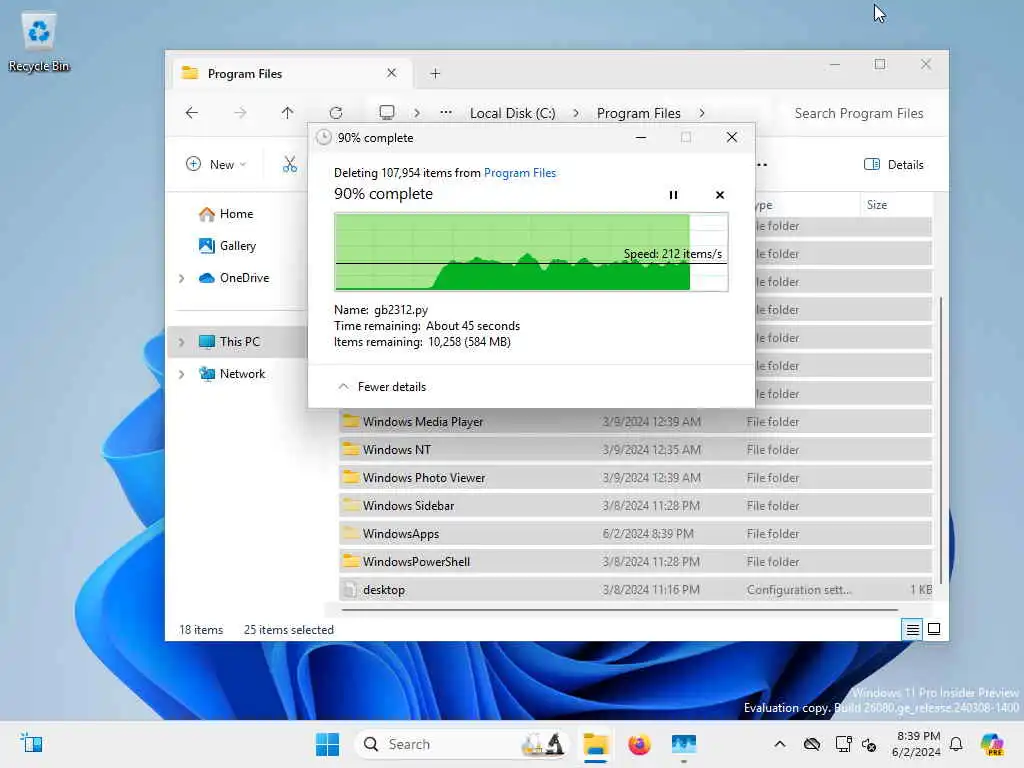Open the clock showing 8:39 PM
This screenshot has height=768, width=1024.
[x=916, y=744]
